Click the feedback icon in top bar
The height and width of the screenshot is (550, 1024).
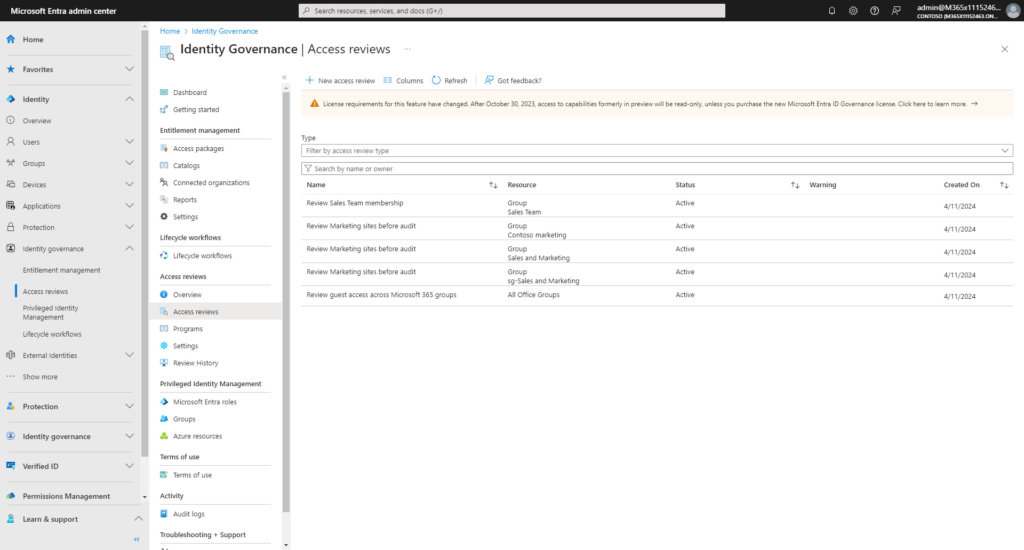tap(896, 10)
